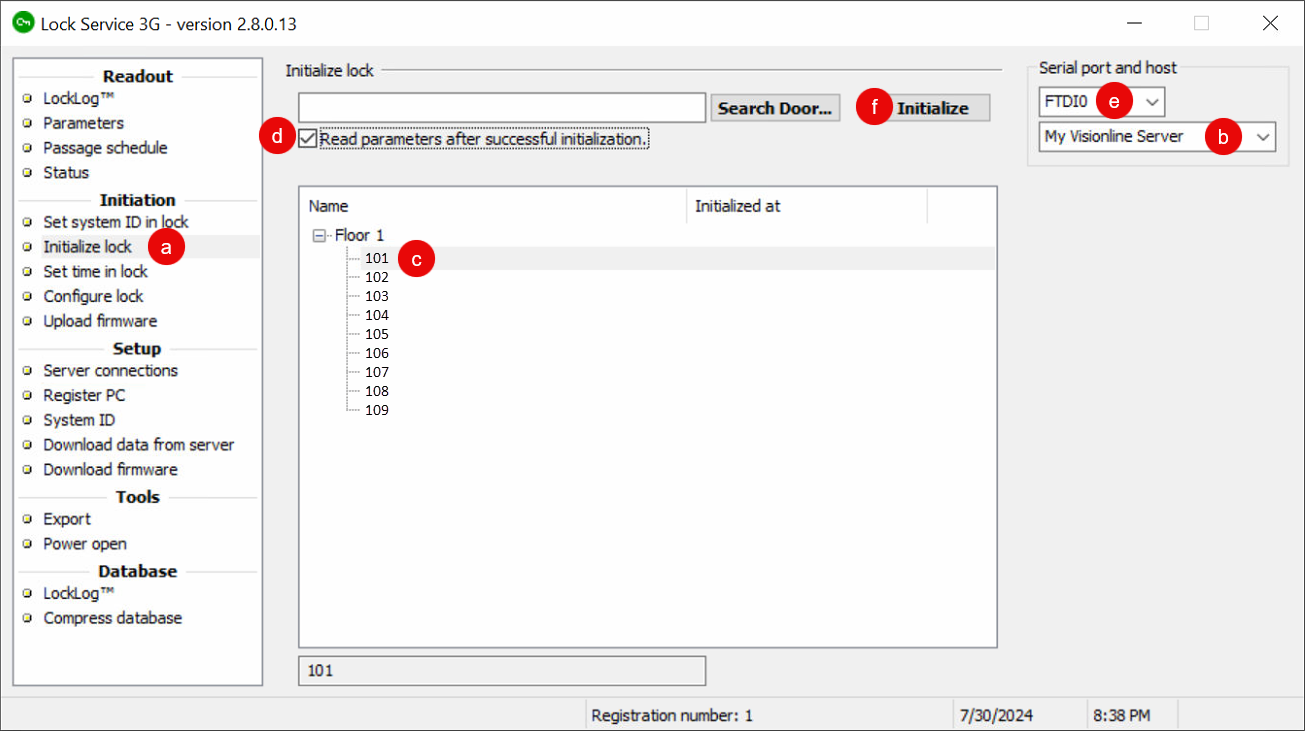
Task: Select door 109 in the door list
Action: (x=376, y=410)
